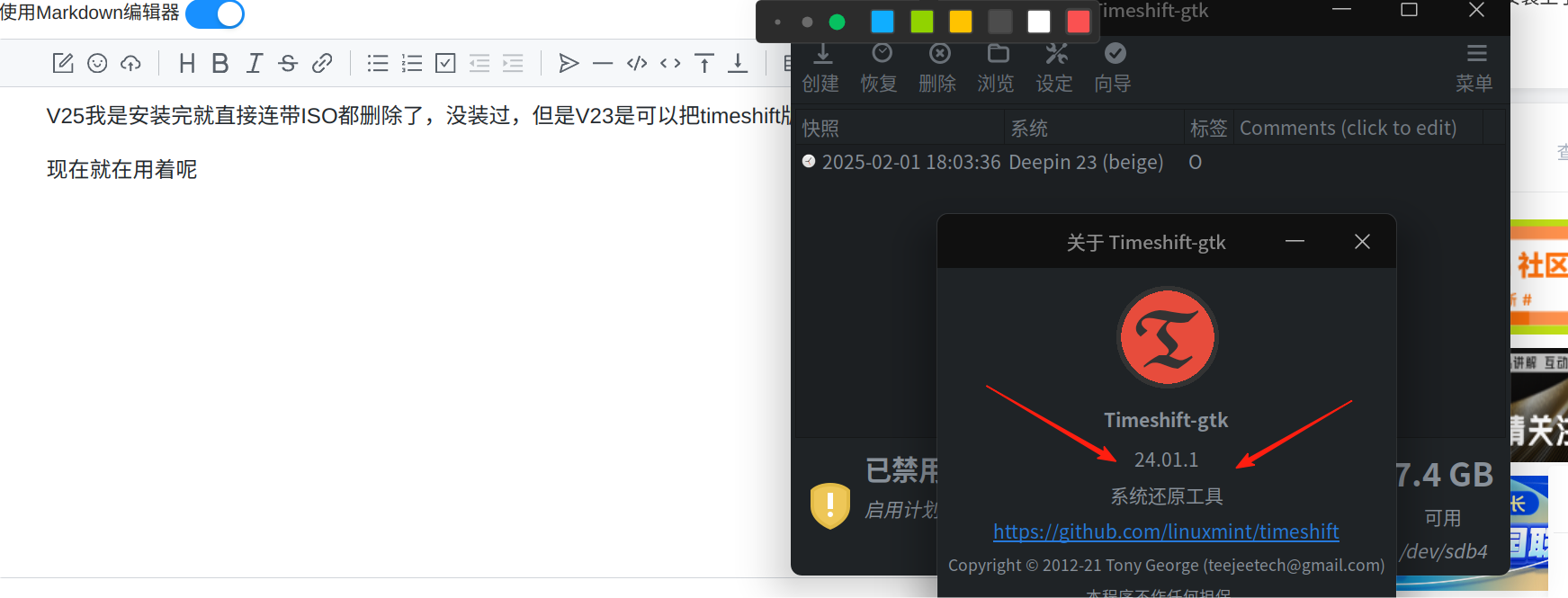This screenshot has width=1568, height=598.
Task: Insert a numbered list
Action: click(x=412, y=63)
